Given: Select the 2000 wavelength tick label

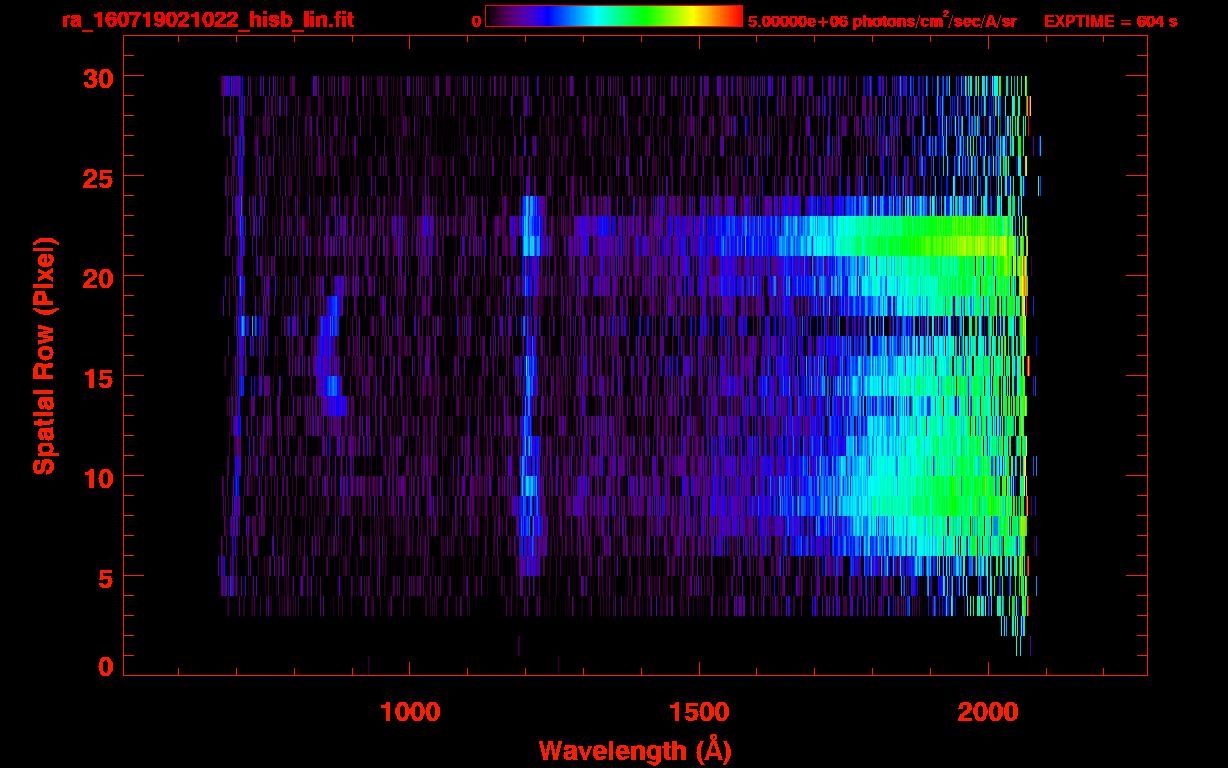Looking at the screenshot, I should coord(987,712).
